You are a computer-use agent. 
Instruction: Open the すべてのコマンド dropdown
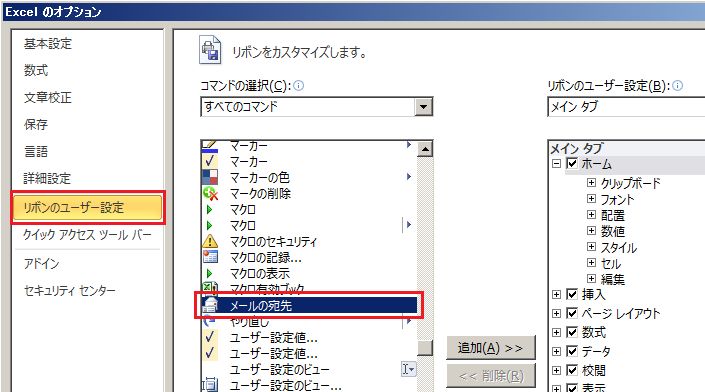coord(423,107)
